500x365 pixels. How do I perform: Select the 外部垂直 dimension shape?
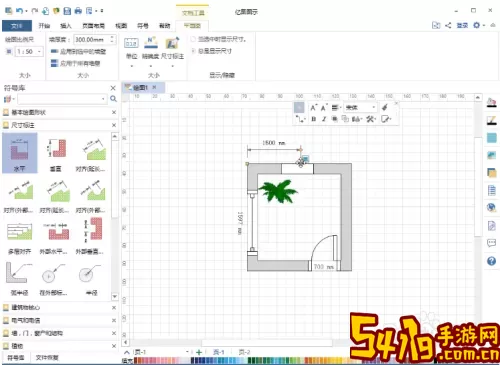pos(90,236)
